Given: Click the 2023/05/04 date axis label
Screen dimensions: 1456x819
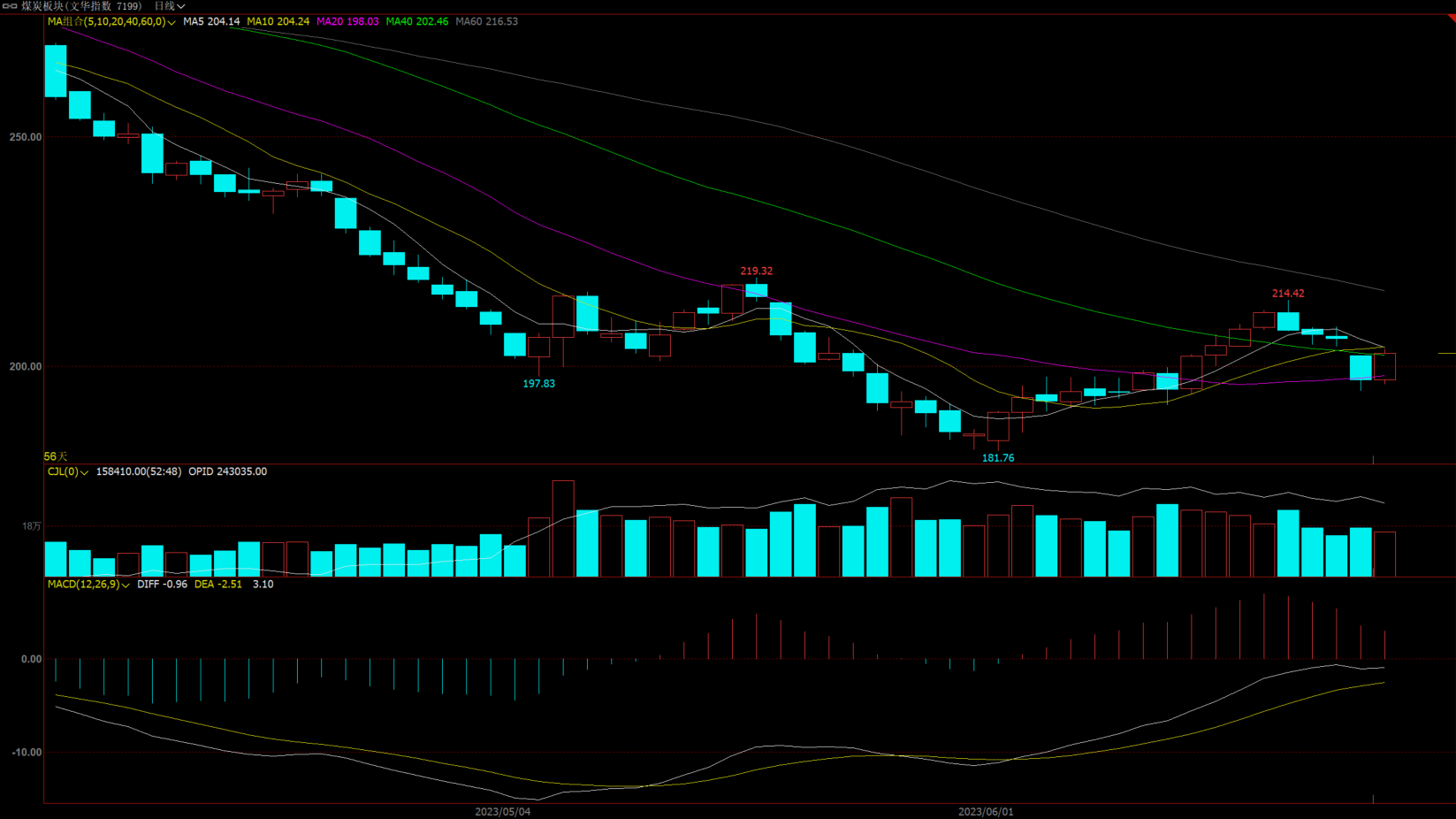Looking at the screenshot, I should click(502, 811).
